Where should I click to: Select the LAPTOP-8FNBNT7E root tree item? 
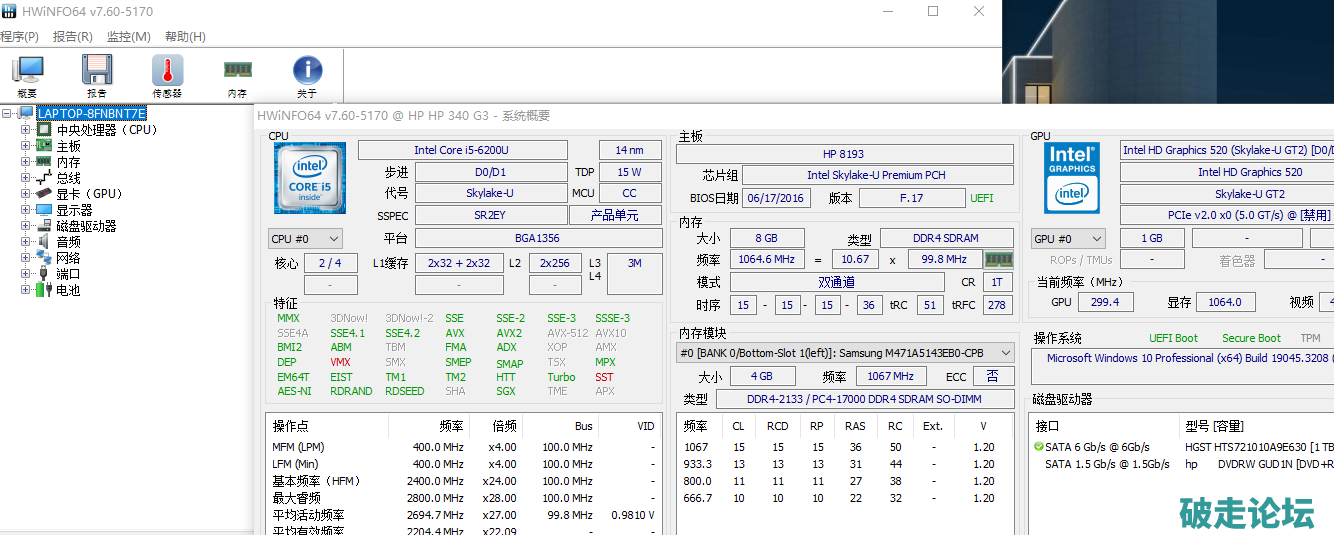pyautogui.click(x=91, y=114)
